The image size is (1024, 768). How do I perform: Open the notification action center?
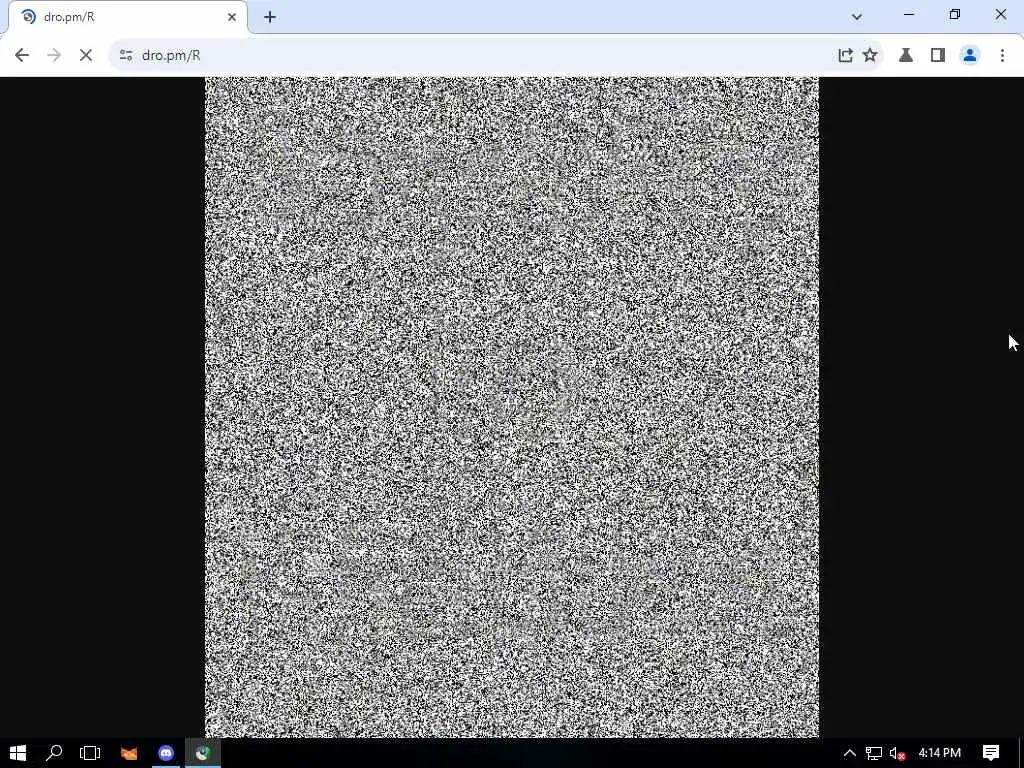(991, 753)
